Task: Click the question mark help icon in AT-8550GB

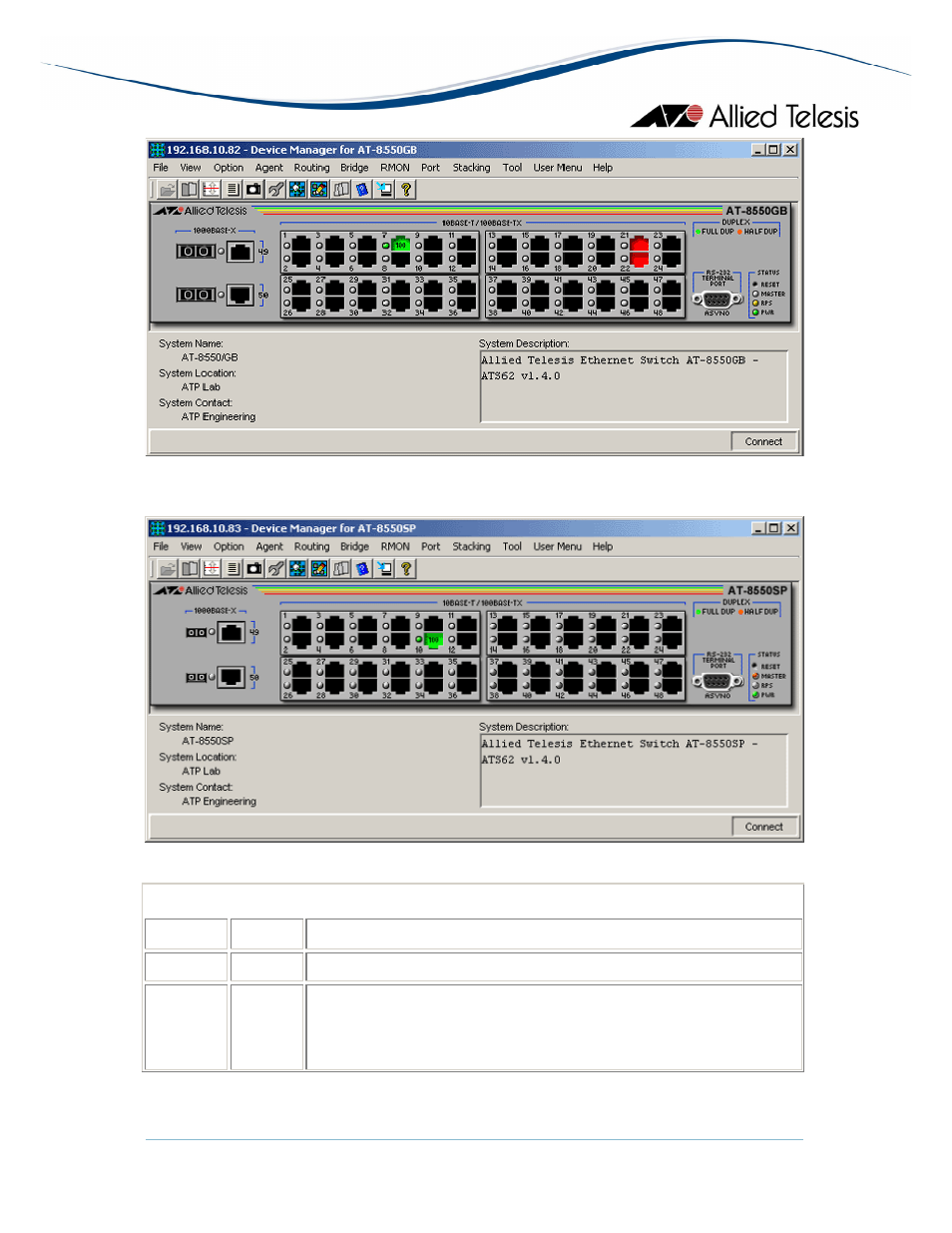Action: tap(406, 189)
